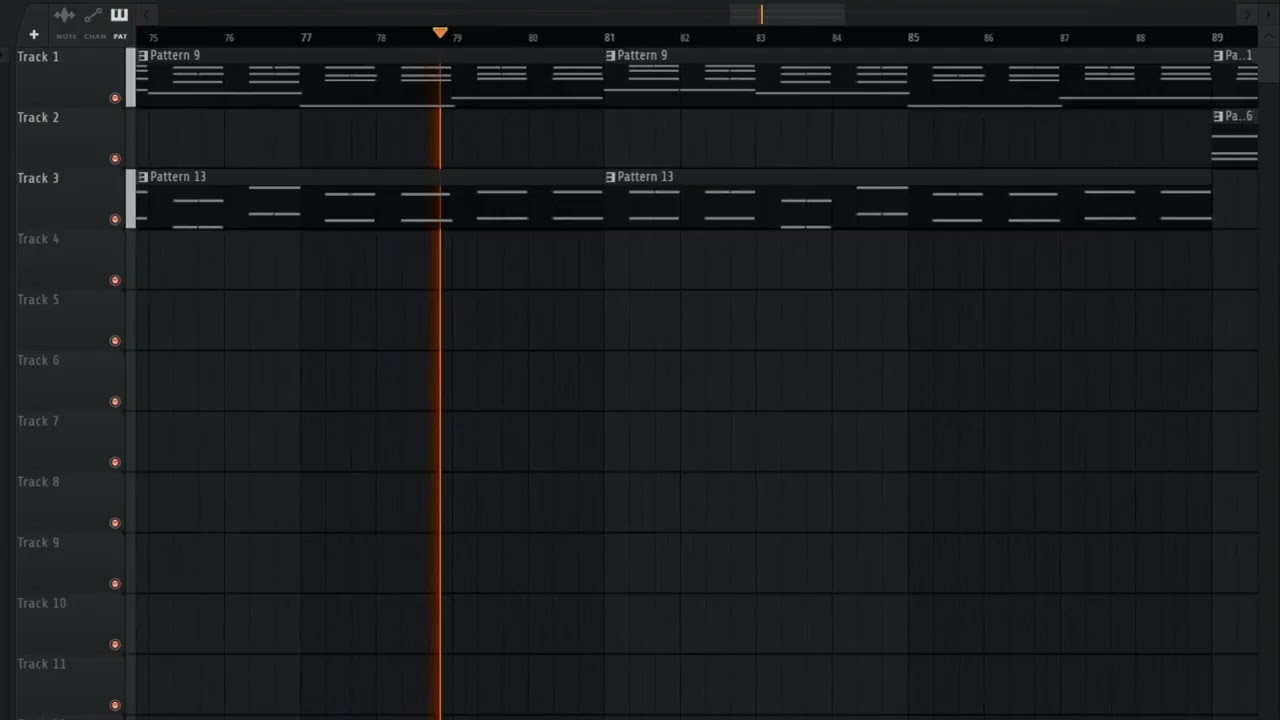
Task: Click bar number 84 on the timeline
Action: point(837,38)
